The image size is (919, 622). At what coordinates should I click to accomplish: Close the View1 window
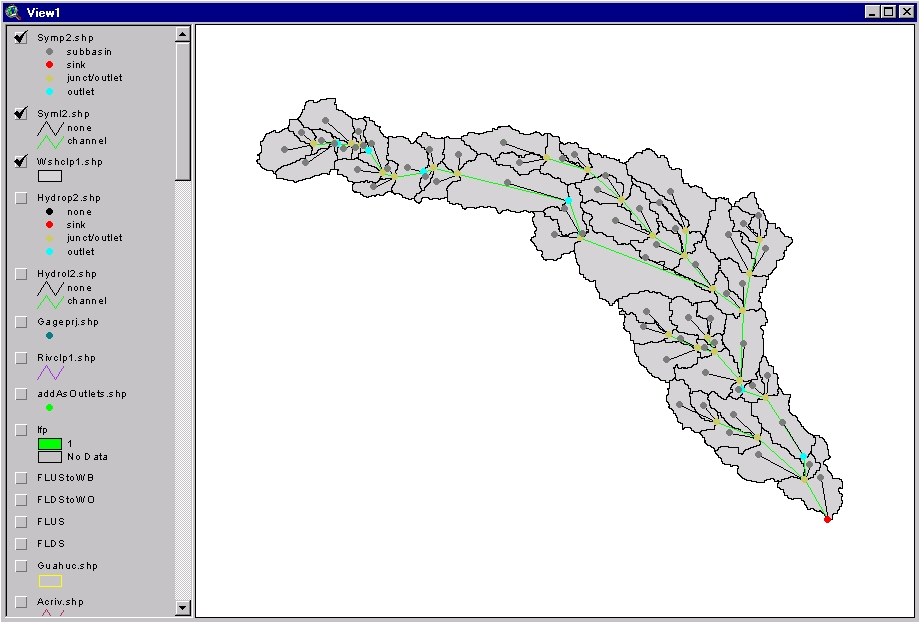pos(906,12)
